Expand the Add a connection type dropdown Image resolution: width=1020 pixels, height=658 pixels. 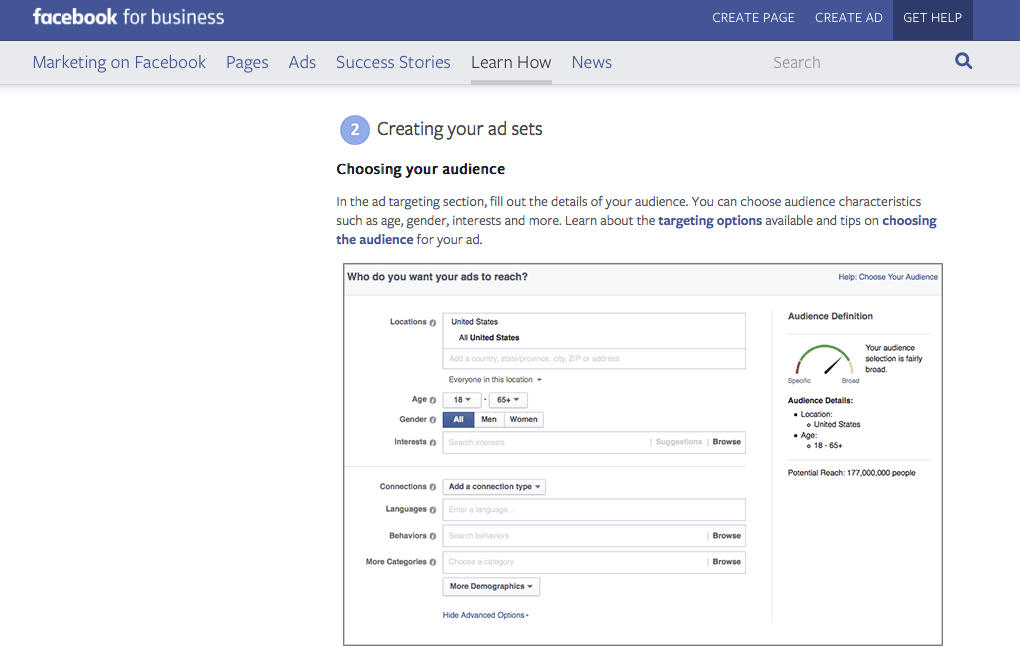494,487
